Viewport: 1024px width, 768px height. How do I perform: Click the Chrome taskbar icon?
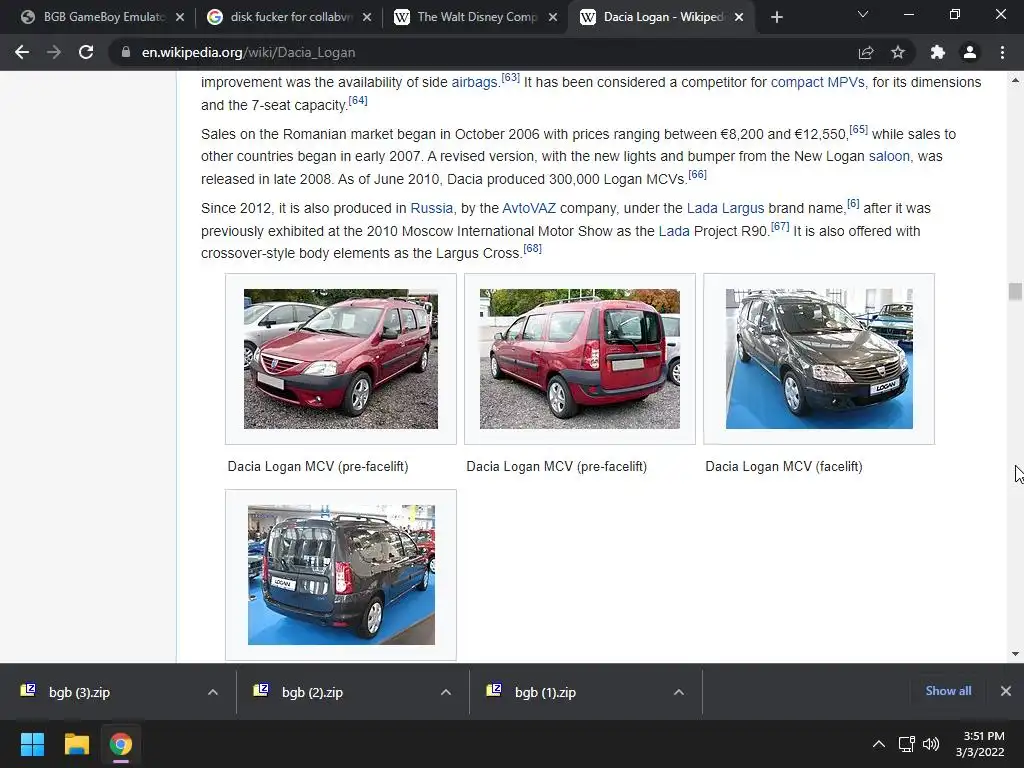(120, 744)
